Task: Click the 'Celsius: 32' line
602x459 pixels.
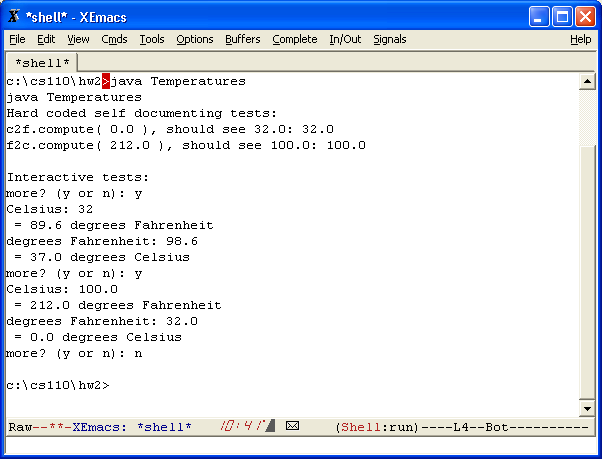Action: tap(50, 209)
